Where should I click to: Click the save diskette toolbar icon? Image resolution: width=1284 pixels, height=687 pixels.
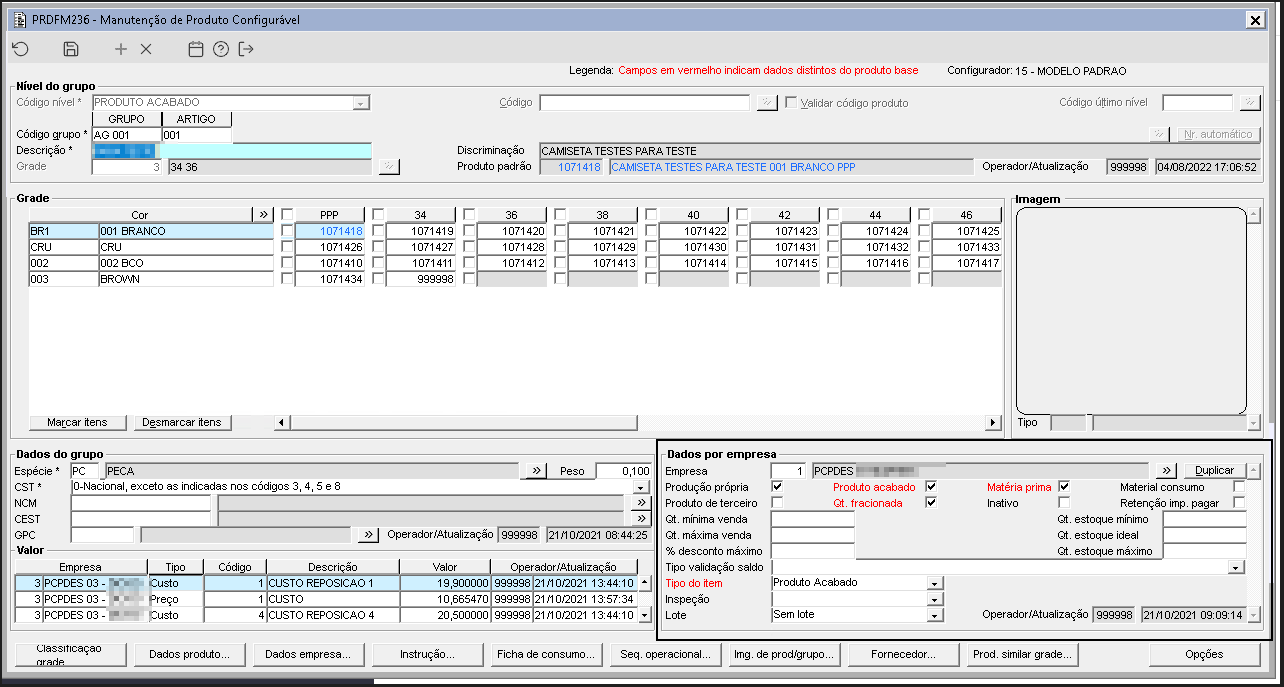71,49
